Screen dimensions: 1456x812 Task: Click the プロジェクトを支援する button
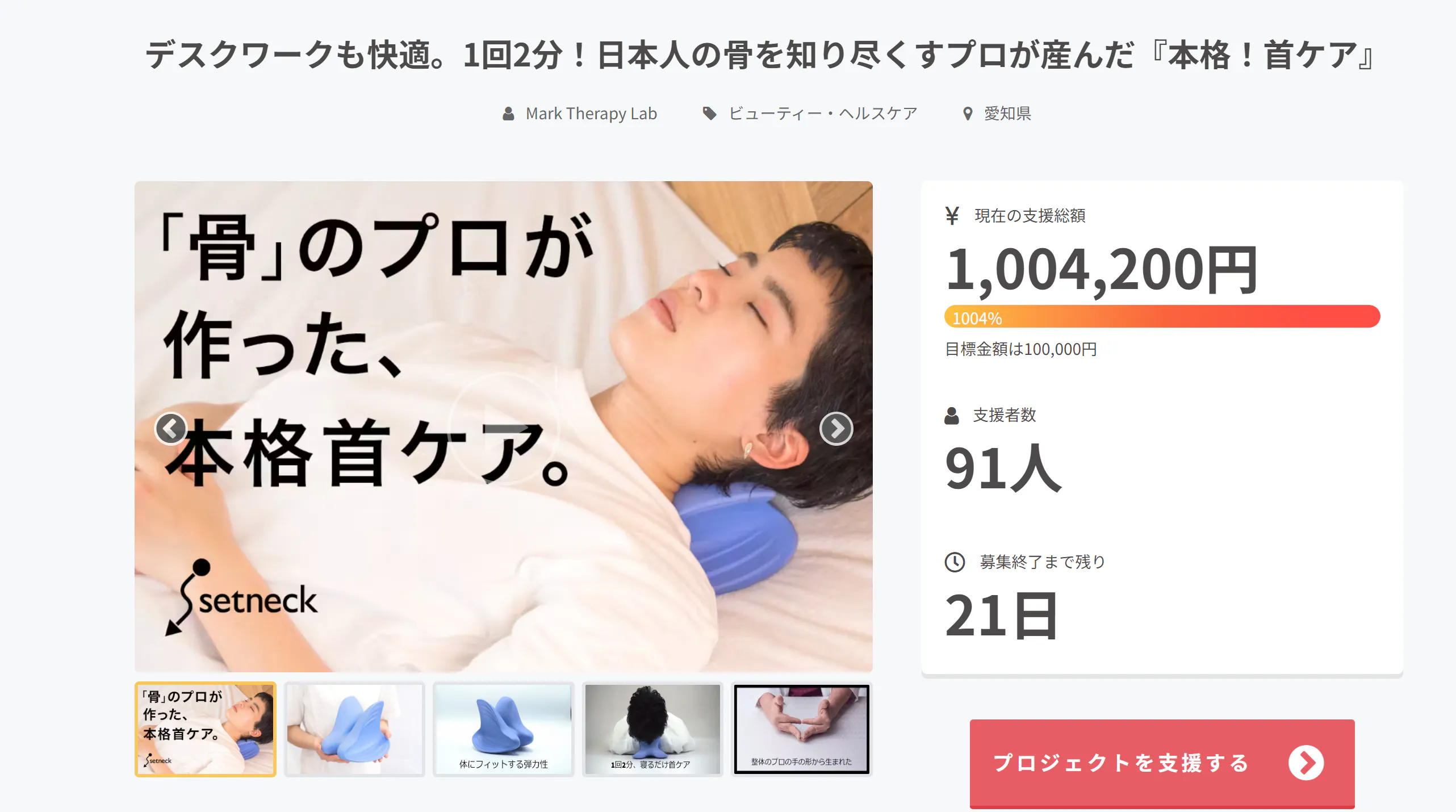click(1162, 763)
